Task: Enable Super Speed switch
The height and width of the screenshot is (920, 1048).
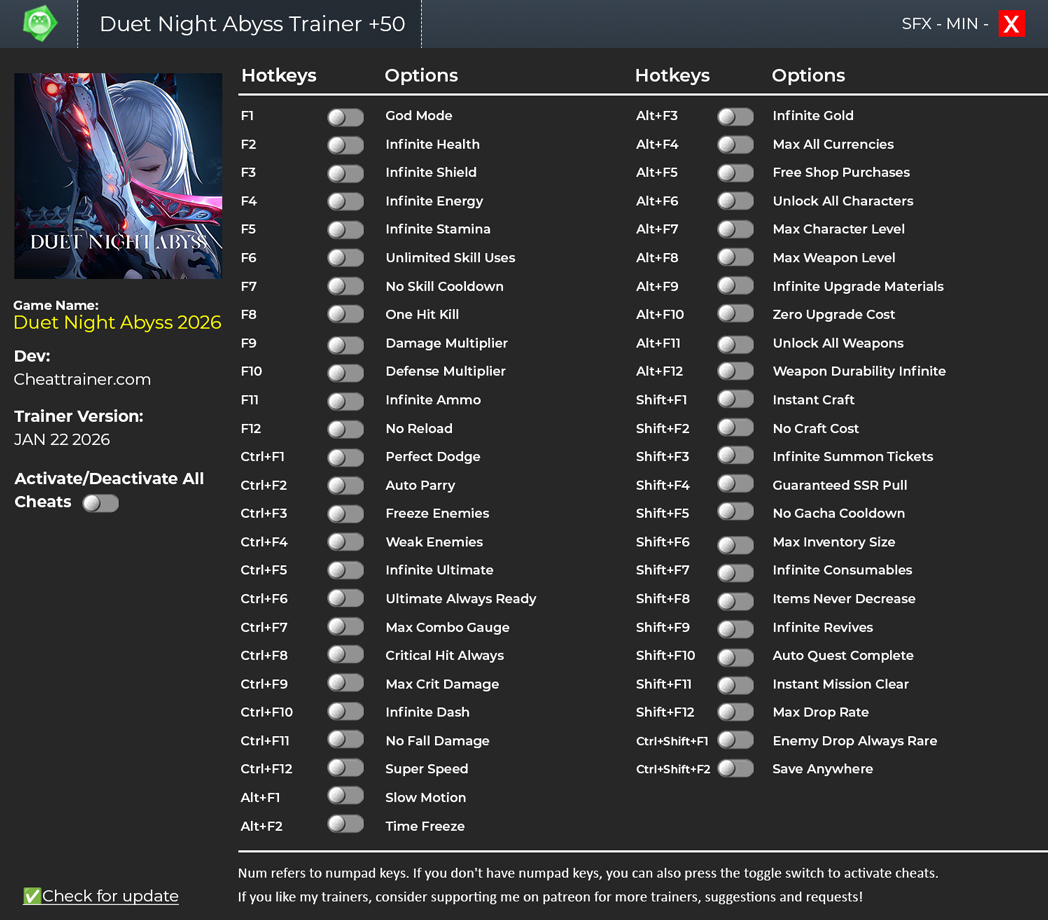Action: 345,769
